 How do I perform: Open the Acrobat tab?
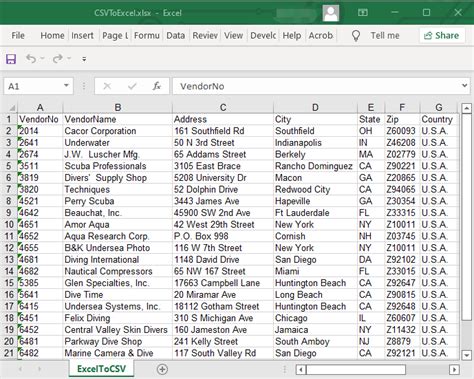point(321,35)
